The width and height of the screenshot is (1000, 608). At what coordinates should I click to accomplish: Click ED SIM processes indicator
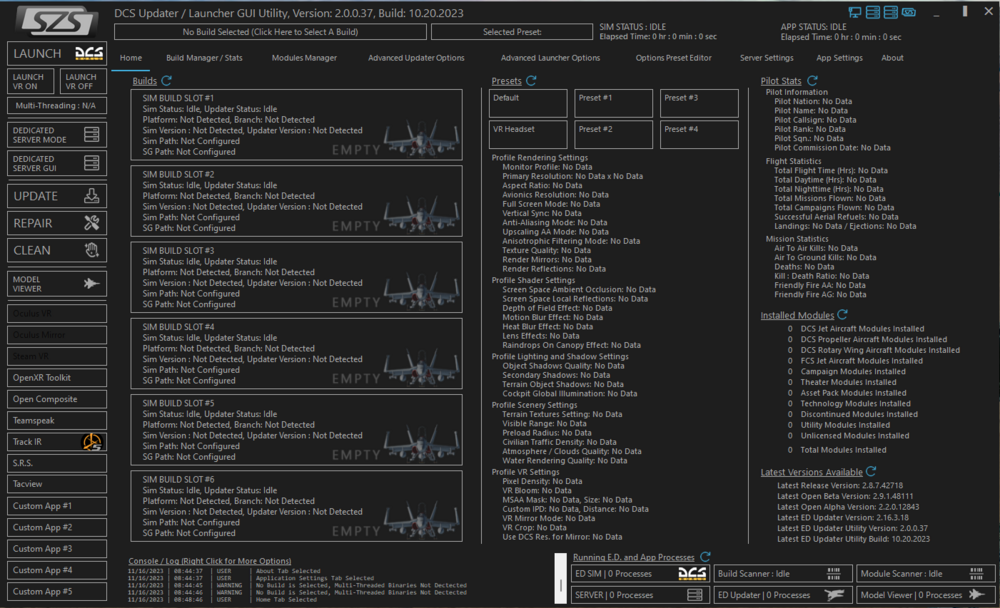tap(640, 574)
